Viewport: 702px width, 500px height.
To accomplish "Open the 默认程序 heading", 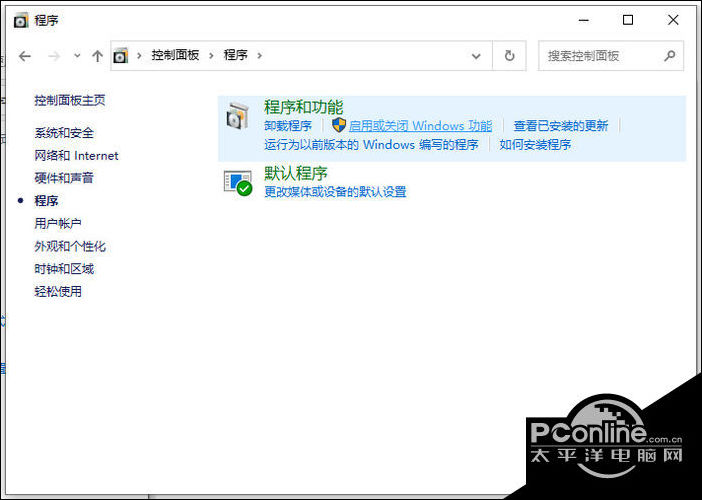I will [x=296, y=173].
